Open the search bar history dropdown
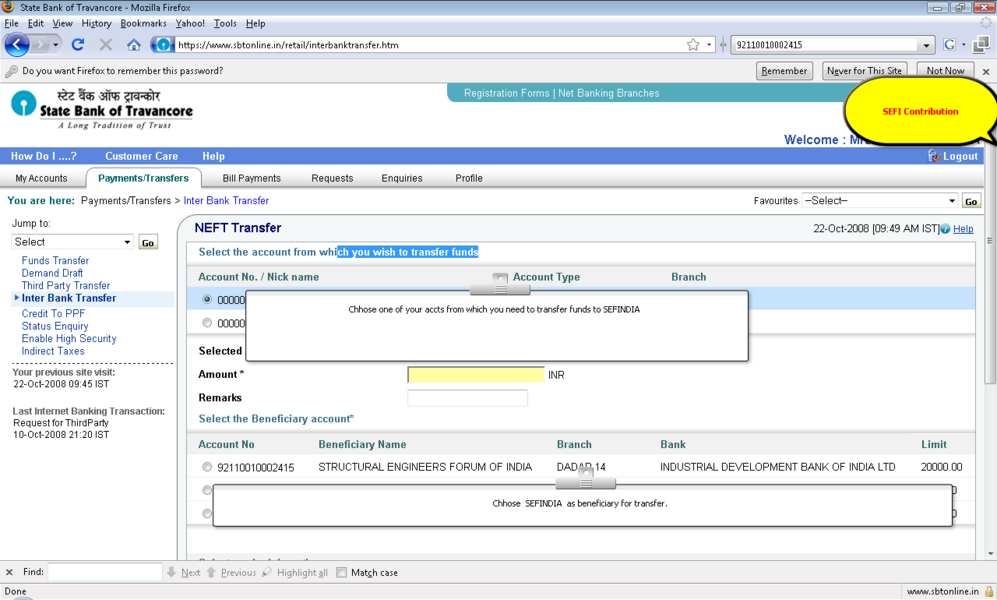Screen dimensions: 997x600 point(926,45)
